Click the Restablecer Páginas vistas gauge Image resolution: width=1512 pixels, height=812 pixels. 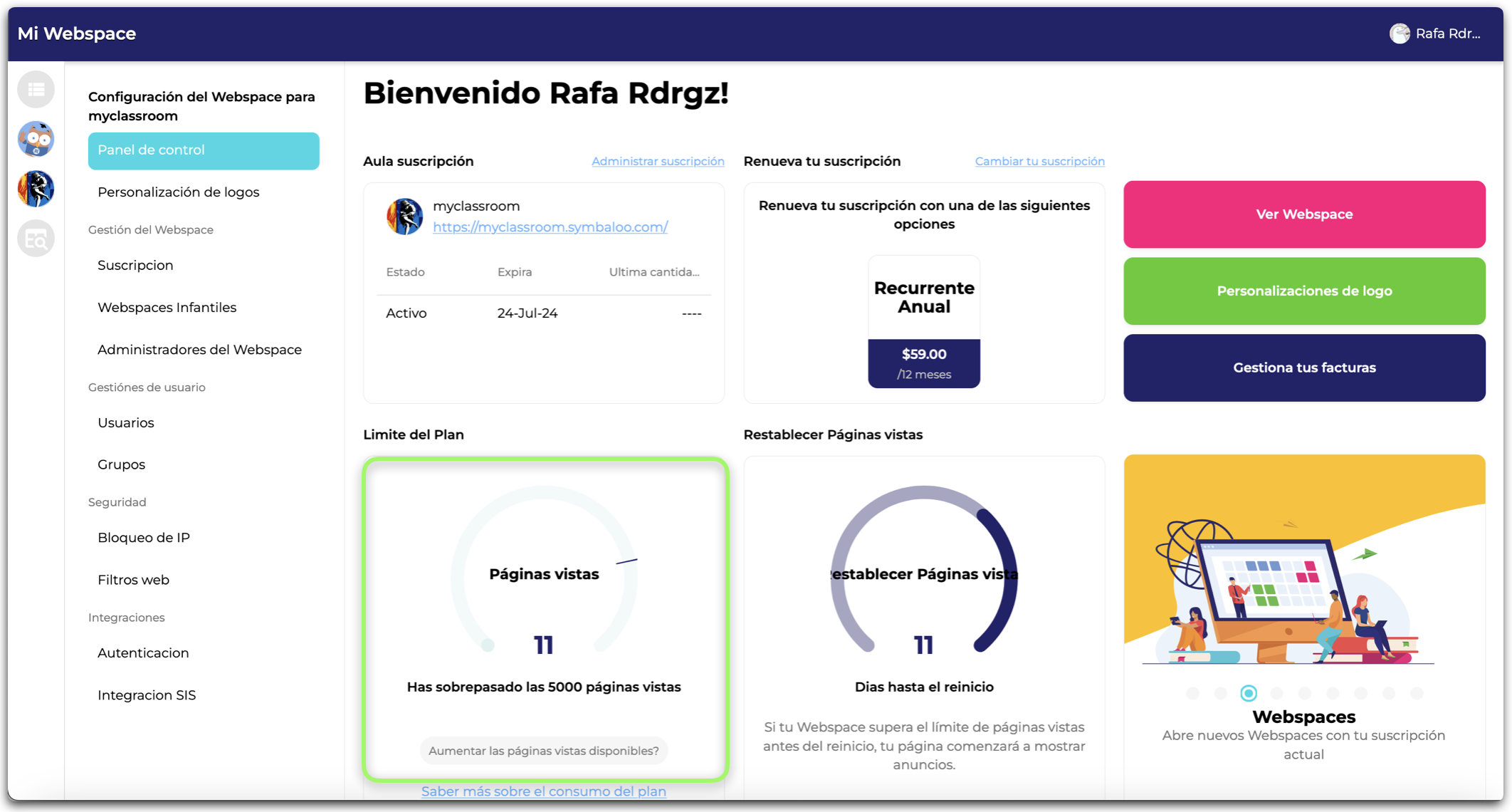point(924,570)
